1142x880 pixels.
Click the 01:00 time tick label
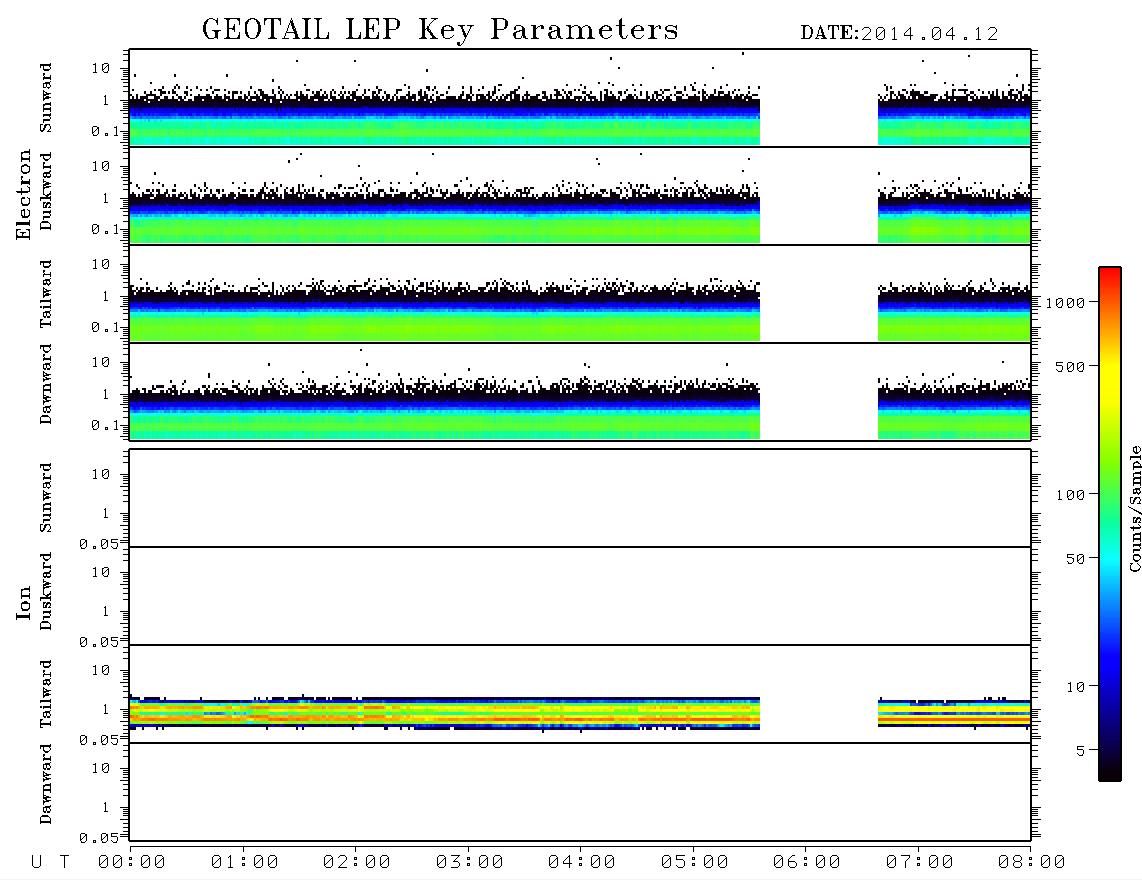(x=245, y=863)
